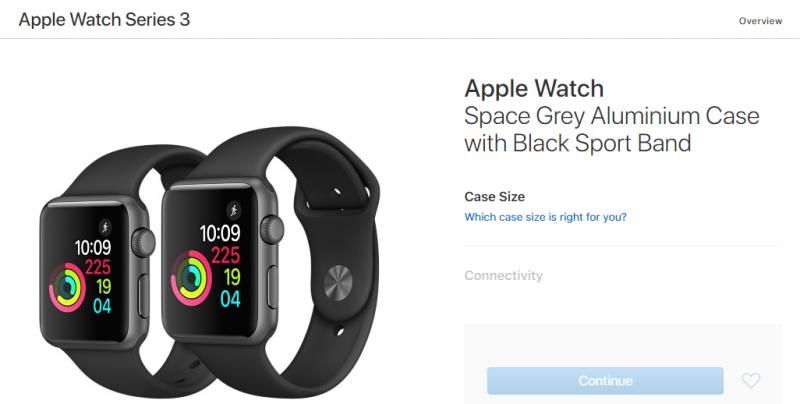Click the activity rings on the left watch
Image resolution: width=800 pixels, height=404 pixels.
click(67, 287)
